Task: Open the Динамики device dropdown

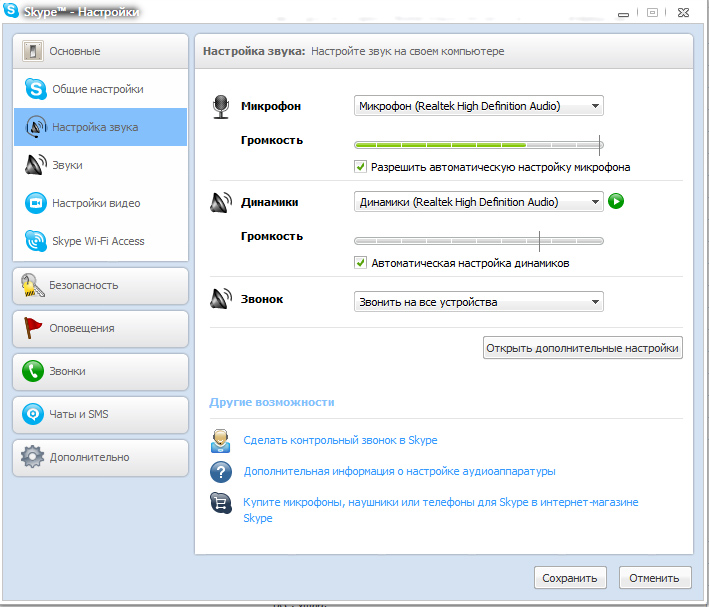Action: 478,202
